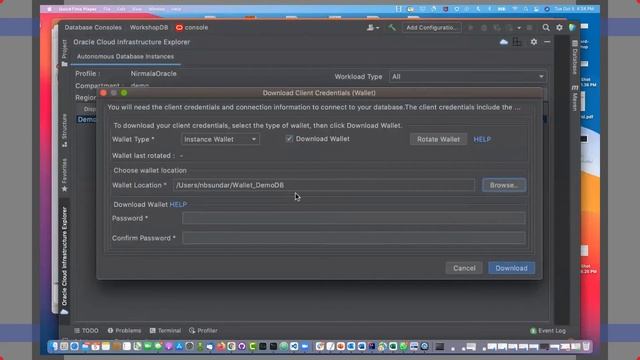640x360 pixels.
Task: Click the Rotate Wallet button
Action: click(438, 139)
